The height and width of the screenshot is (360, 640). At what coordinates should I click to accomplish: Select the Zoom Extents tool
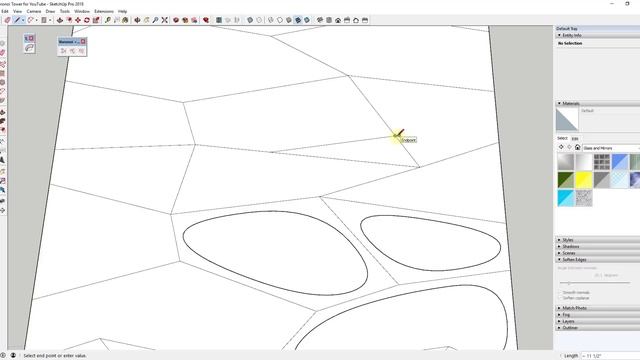pyautogui.click(x=164, y=20)
